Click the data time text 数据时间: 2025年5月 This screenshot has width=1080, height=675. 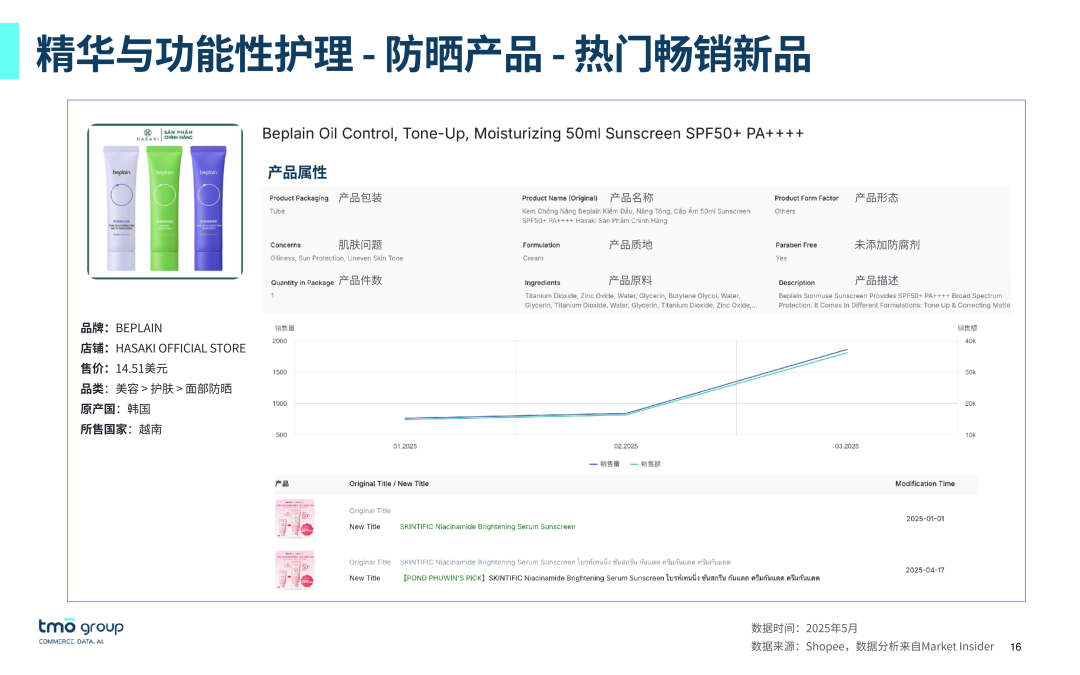(804, 628)
